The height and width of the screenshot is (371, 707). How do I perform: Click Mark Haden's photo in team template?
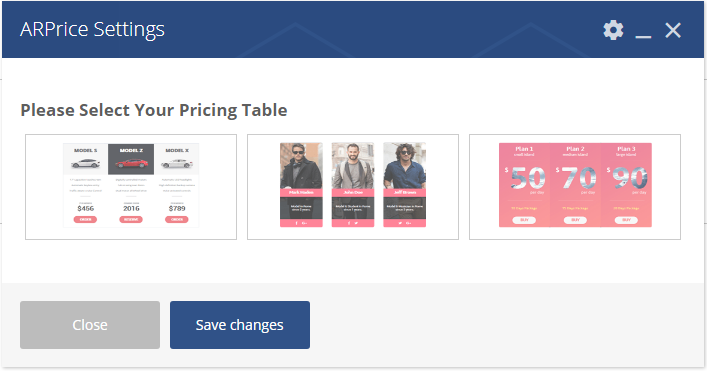tap(301, 165)
